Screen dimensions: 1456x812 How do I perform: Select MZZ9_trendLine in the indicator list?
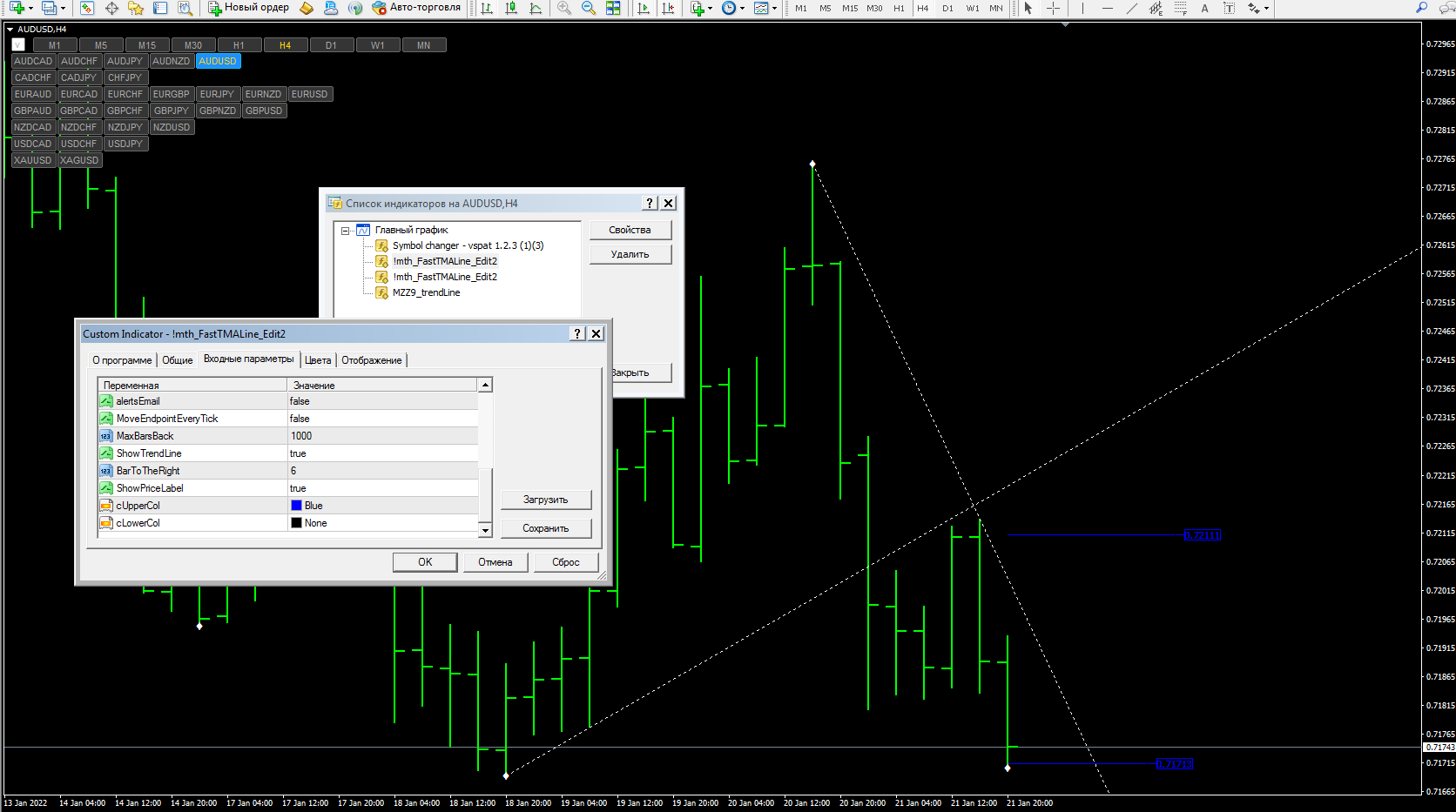pyautogui.click(x=426, y=292)
